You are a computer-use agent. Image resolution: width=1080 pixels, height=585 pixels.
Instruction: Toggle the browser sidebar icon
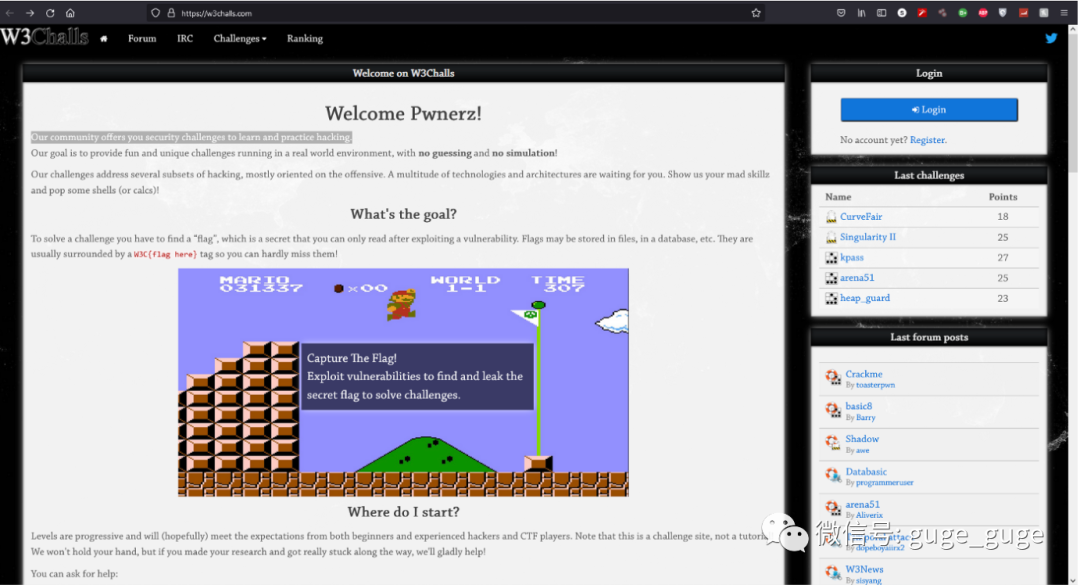tap(882, 13)
